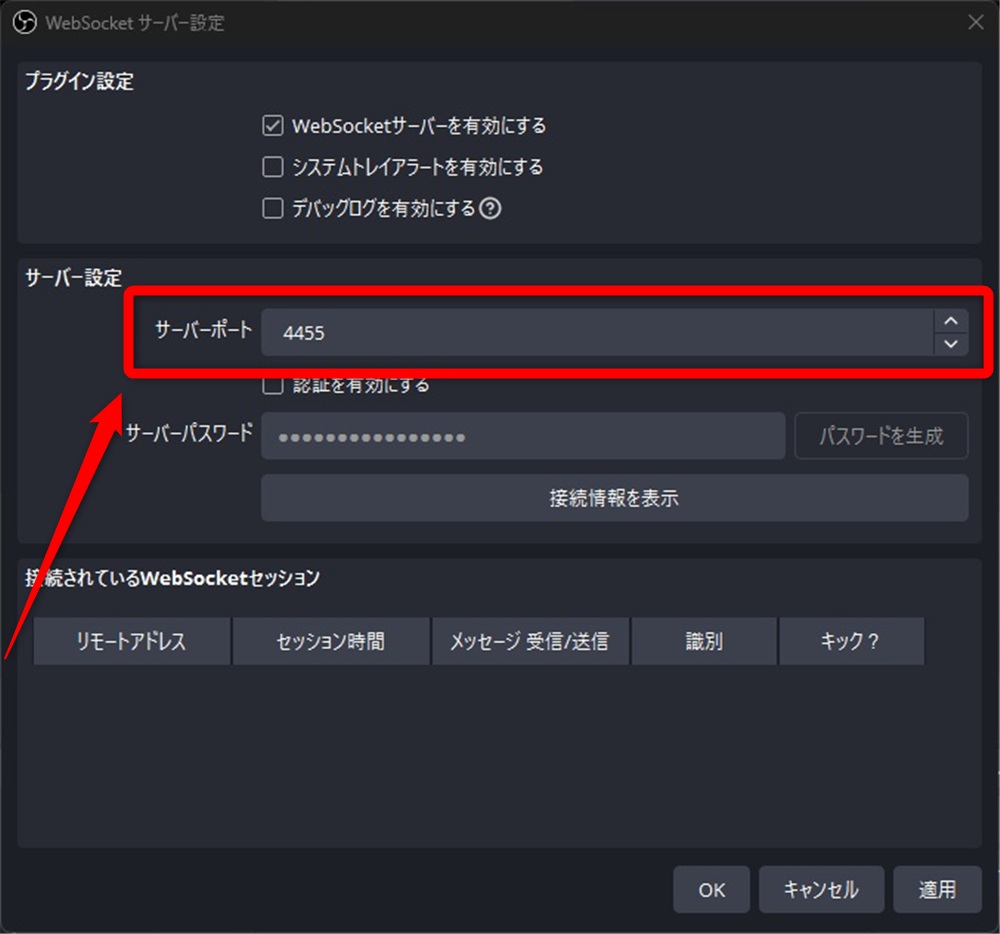The image size is (1000, 934).
Task: Increase server port with the up arrow
Action: point(951,321)
